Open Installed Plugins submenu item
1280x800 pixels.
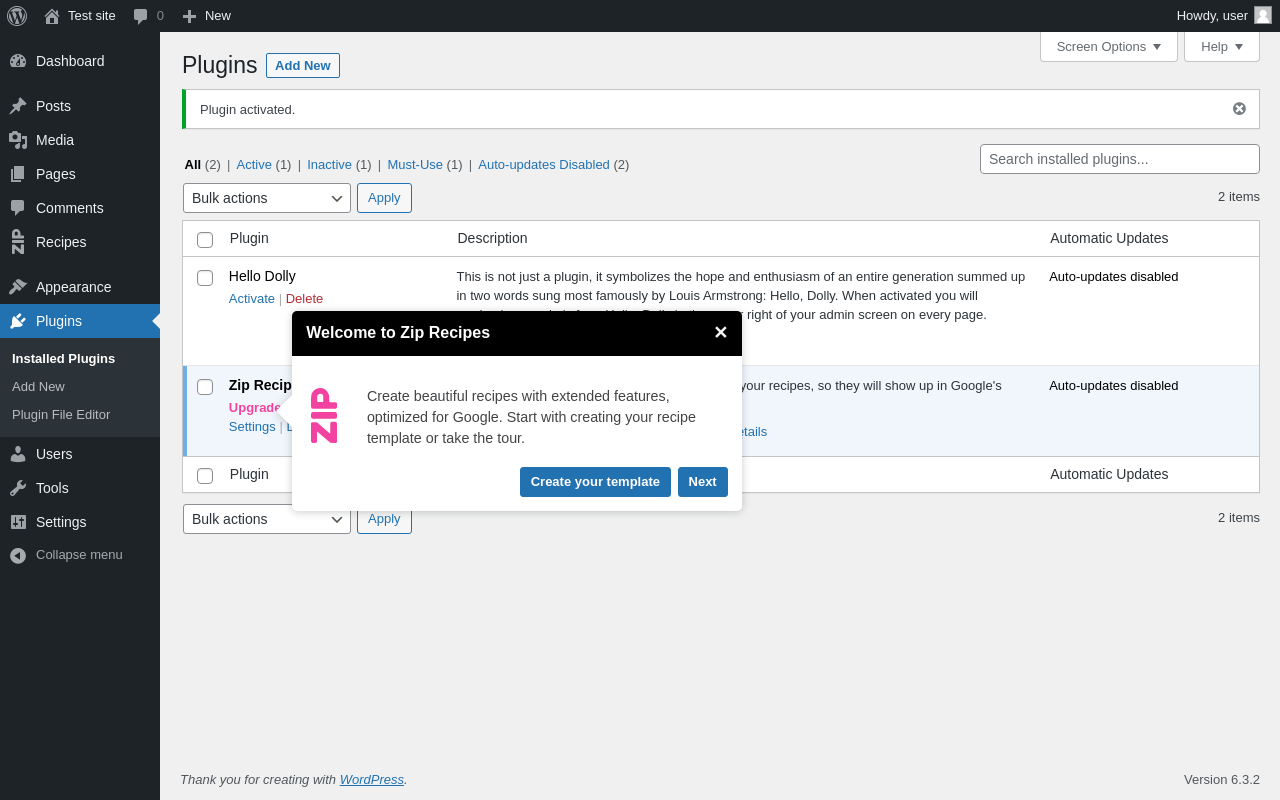click(x=63, y=358)
